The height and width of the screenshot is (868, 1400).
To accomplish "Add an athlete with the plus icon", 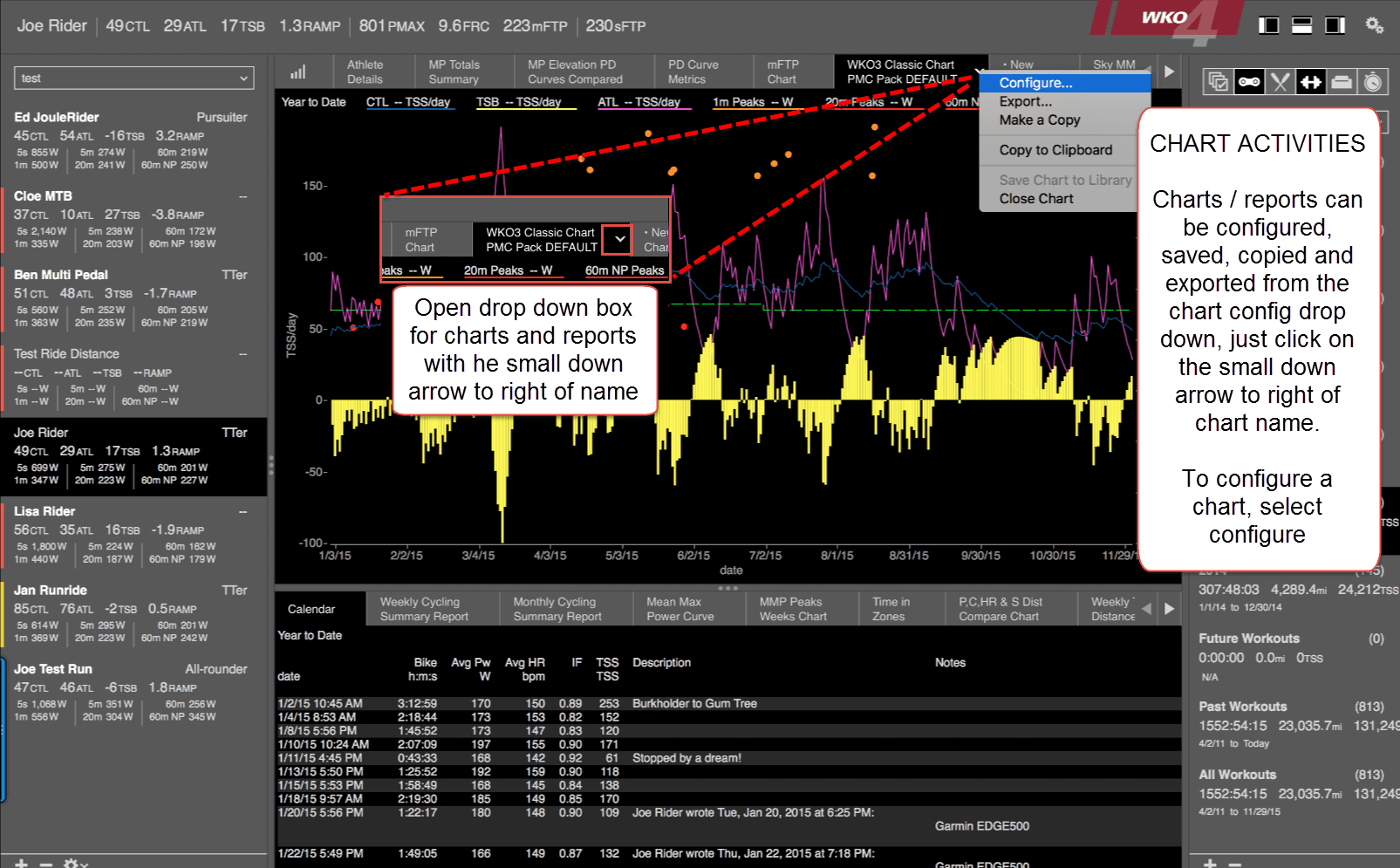I will coord(22,863).
